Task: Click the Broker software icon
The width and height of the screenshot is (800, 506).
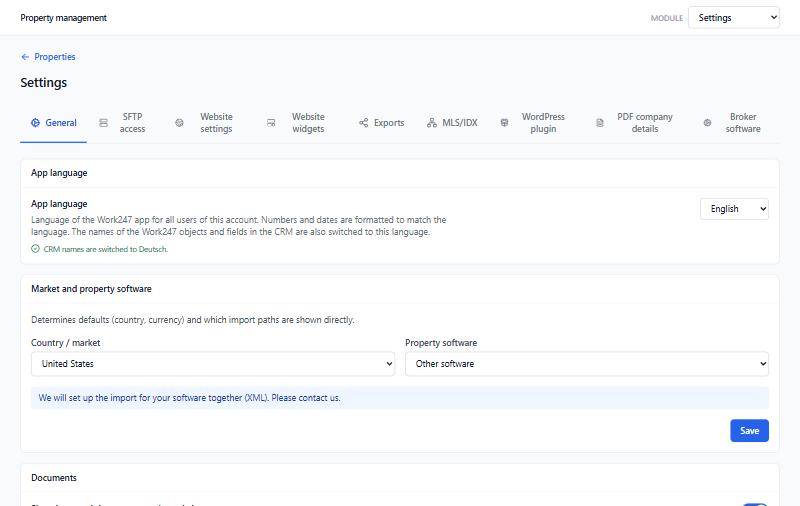Action: click(x=707, y=123)
